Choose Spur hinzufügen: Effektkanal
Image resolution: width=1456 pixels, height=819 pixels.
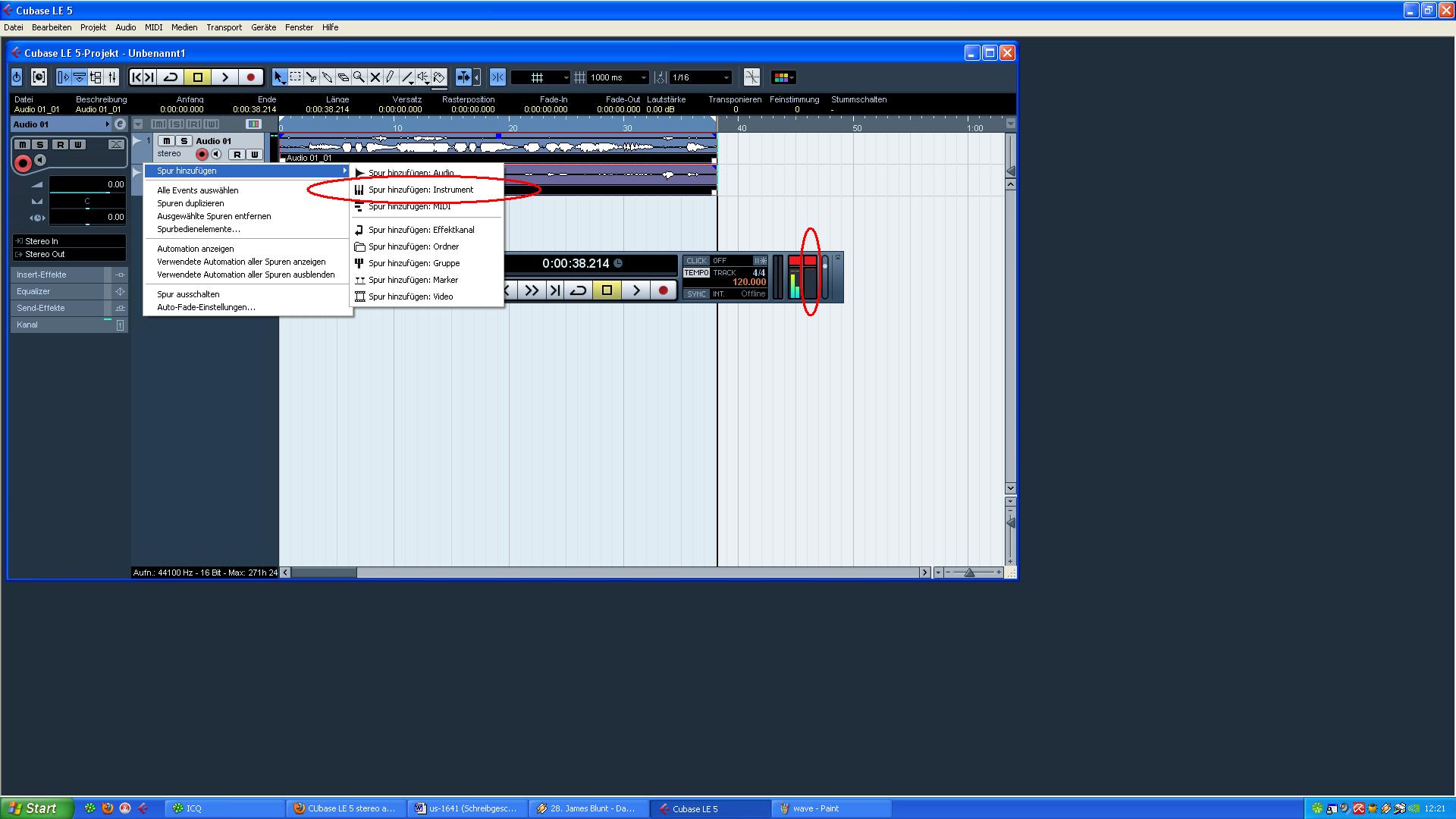coord(427,230)
